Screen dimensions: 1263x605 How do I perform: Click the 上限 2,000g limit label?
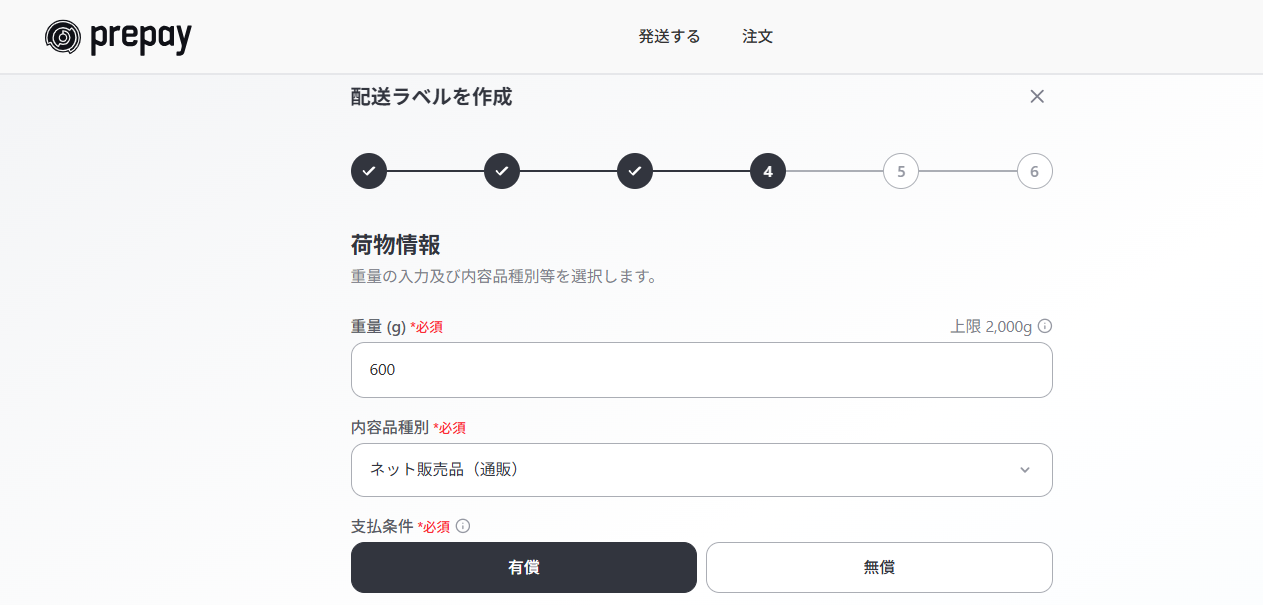tap(991, 326)
